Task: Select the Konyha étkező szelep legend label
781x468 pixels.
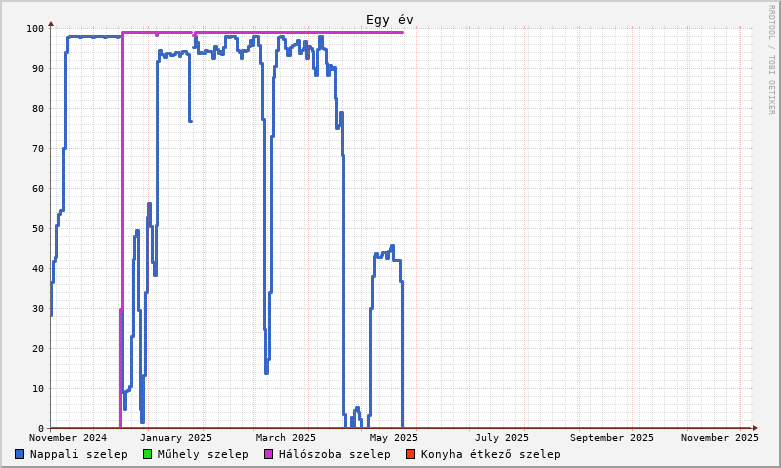Action: coord(490,454)
